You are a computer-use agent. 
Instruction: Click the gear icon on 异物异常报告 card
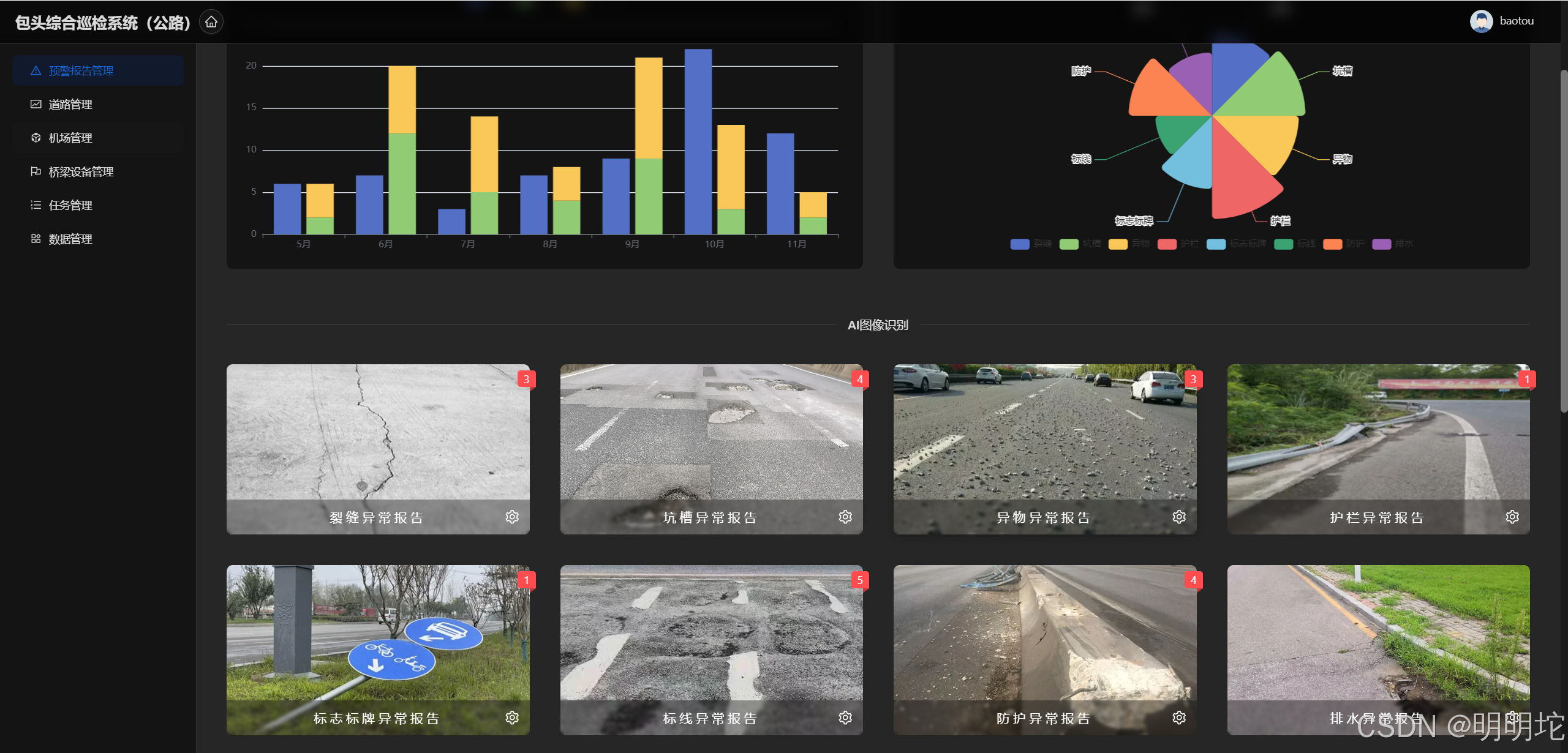[1179, 517]
